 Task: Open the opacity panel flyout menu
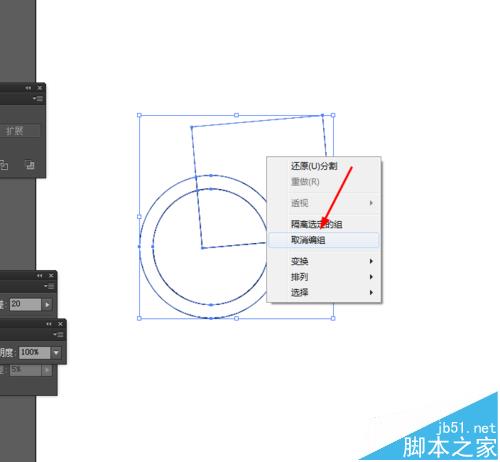pos(58,334)
